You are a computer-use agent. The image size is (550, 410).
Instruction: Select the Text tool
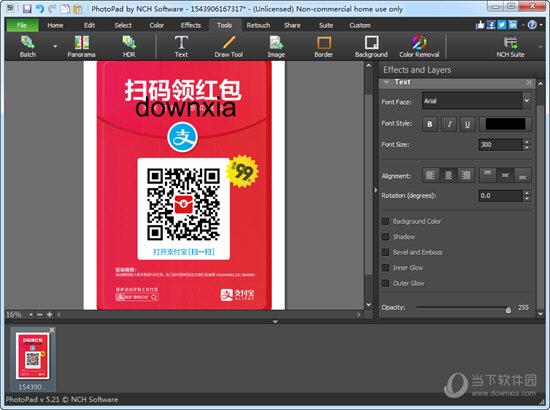[181, 47]
